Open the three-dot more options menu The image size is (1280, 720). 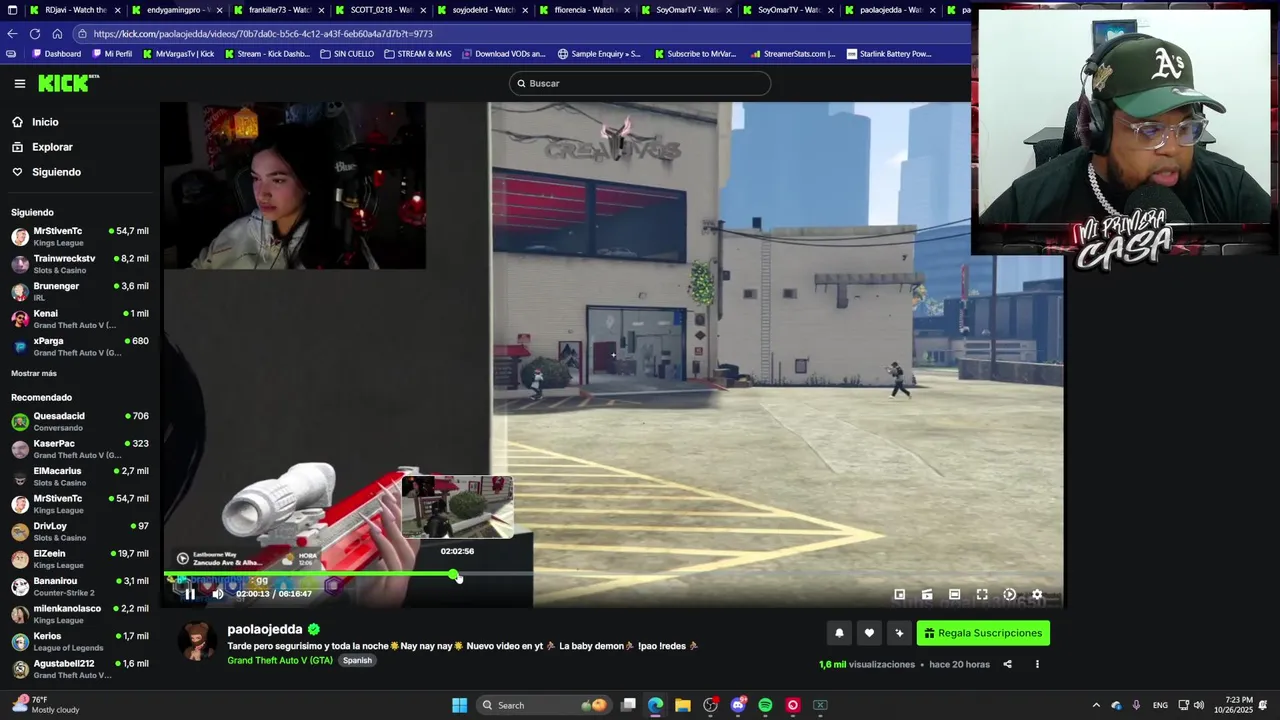pyautogui.click(x=1037, y=664)
